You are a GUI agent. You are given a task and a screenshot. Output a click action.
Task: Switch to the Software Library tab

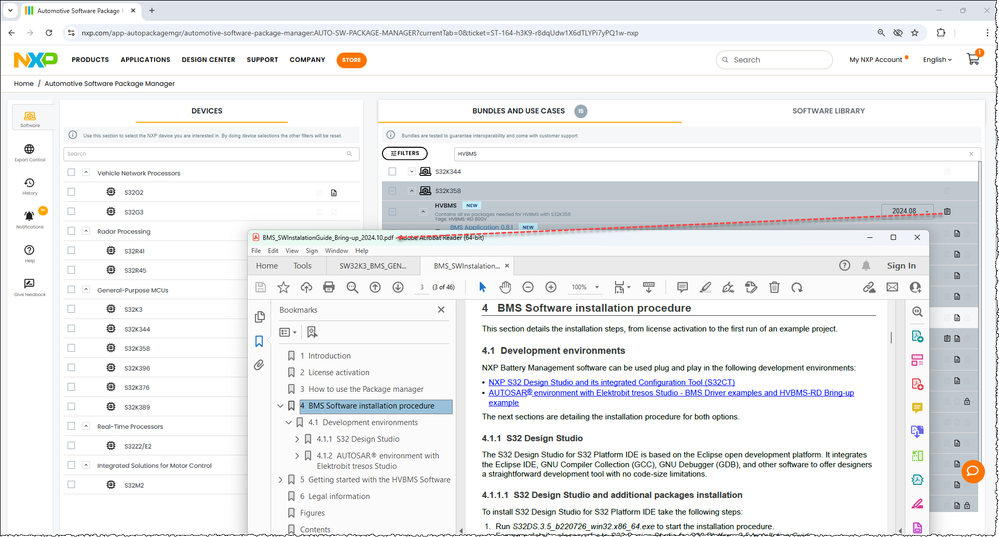pyautogui.click(x=828, y=111)
